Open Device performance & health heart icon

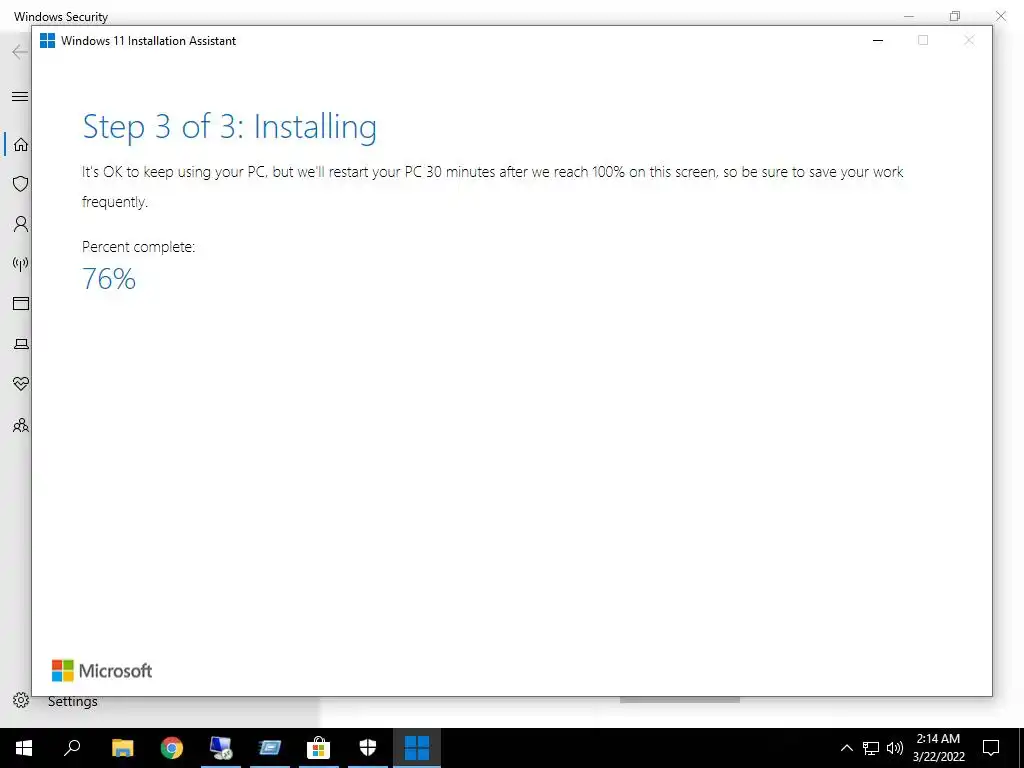(21, 384)
